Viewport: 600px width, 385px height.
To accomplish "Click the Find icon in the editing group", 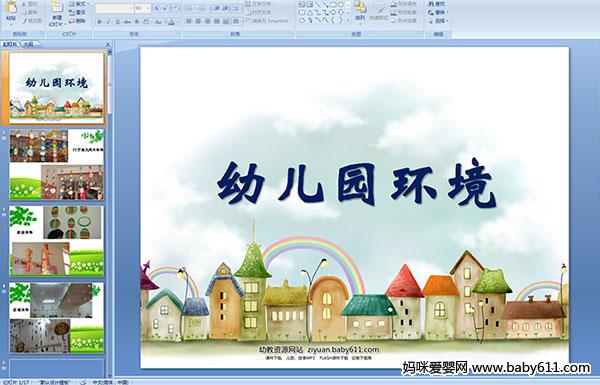I will 437,4.
